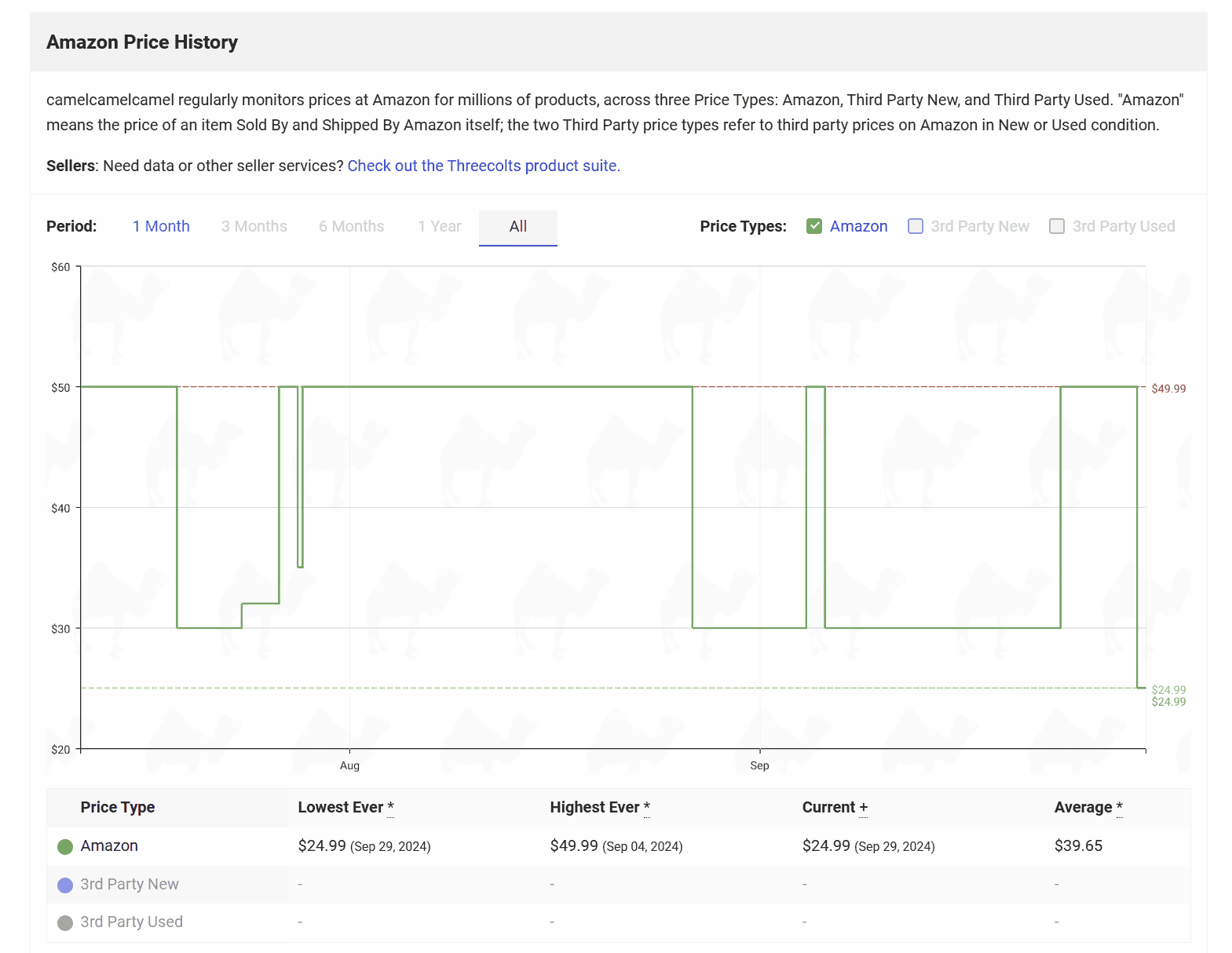
Task: Select the 1 Month period tab
Action: tap(161, 226)
